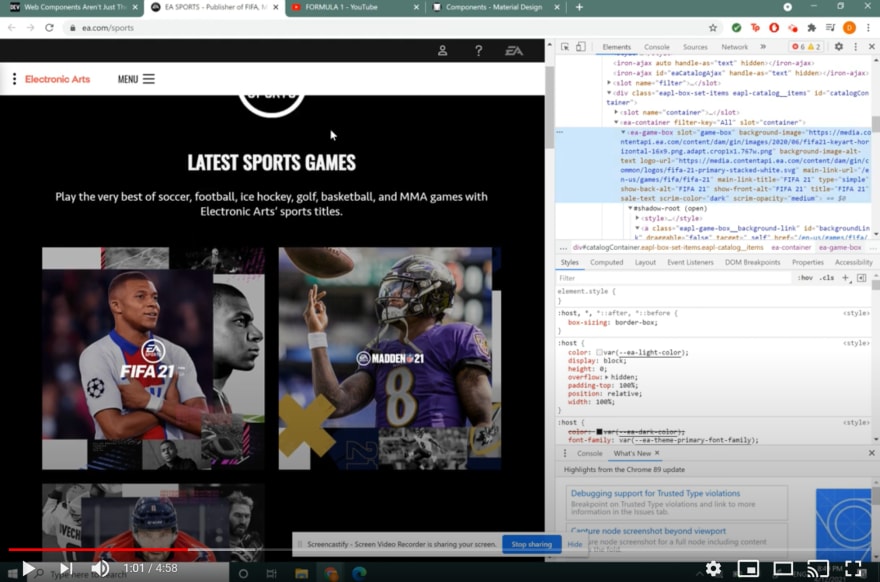Toggle computed styles sidebar icon
The image size is (880, 582).
[861, 278]
